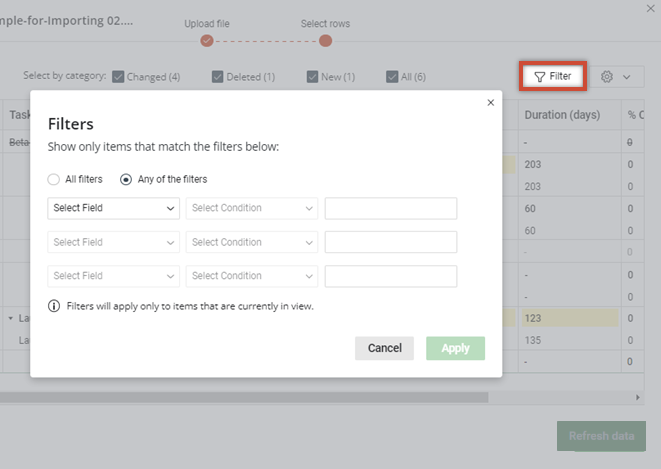
Task: Click the Filter funnel button
Action: 553,76
